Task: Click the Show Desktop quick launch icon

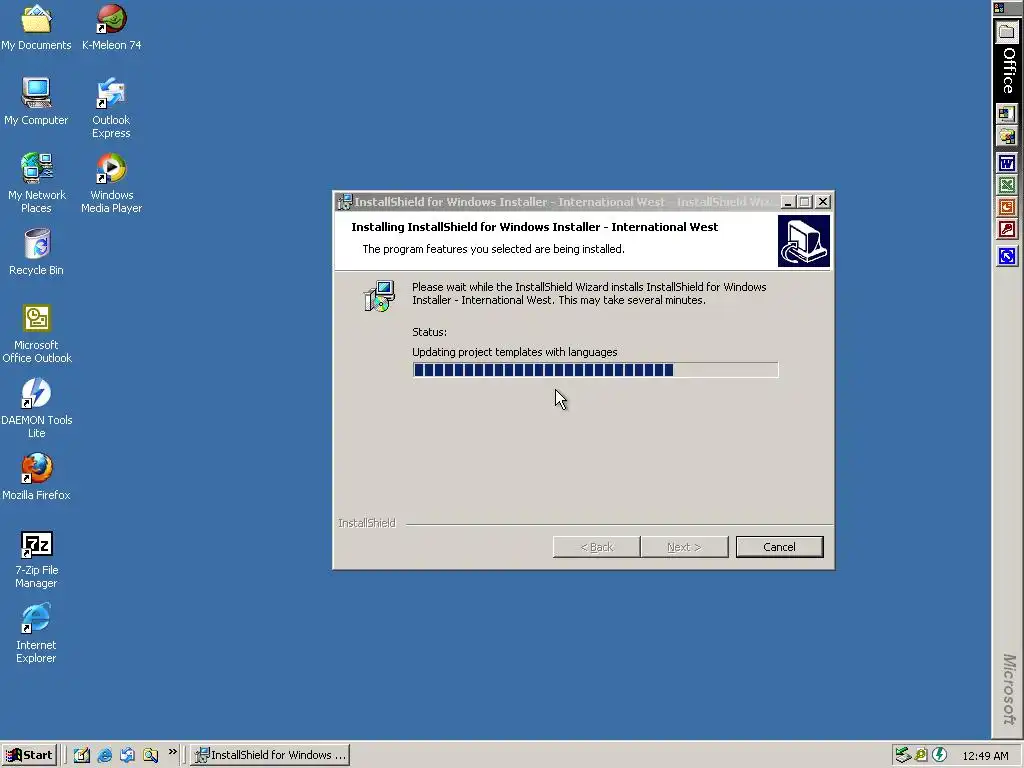Action: [x=82, y=755]
